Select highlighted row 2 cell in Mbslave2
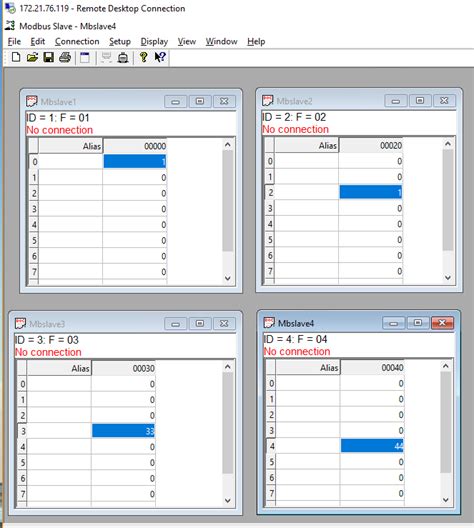Image resolution: width=474 pixels, height=528 pixels. click(x=371, y=192)
